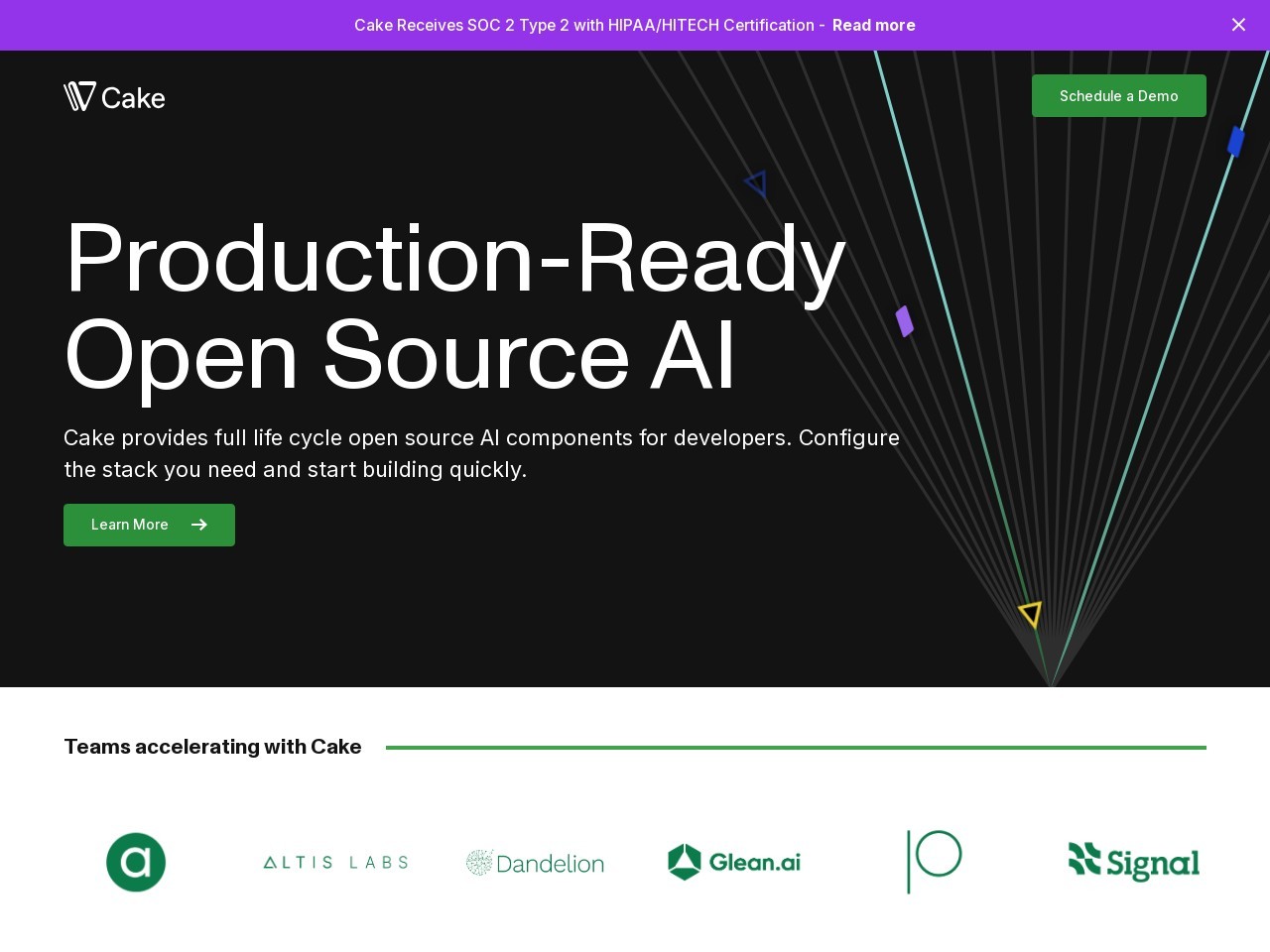Click the Glean.ai logo
Viewport: 1270px width, 952px height.
coord(734,862)
